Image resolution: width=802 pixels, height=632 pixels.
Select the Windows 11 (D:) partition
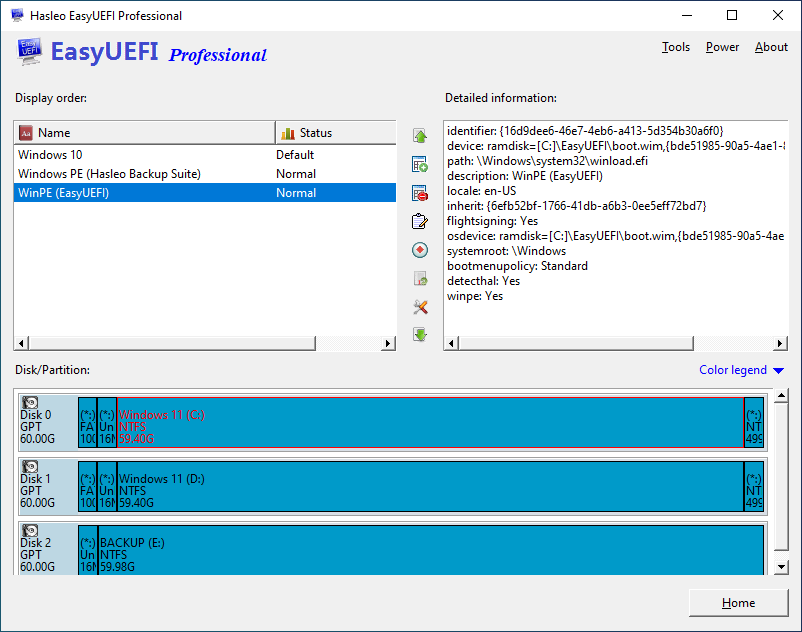(430, 487)
